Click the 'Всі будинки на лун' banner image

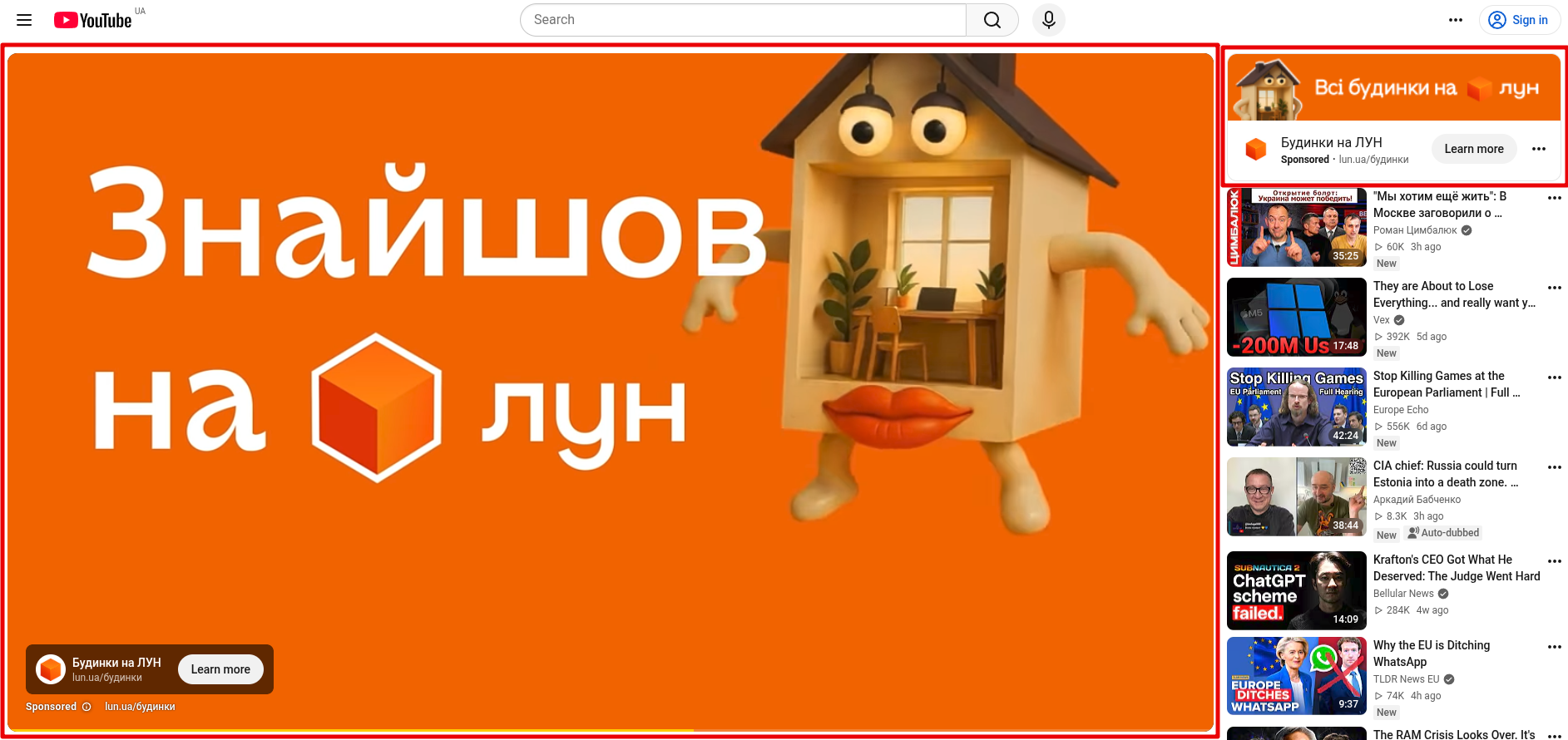tap(1394, 87)
